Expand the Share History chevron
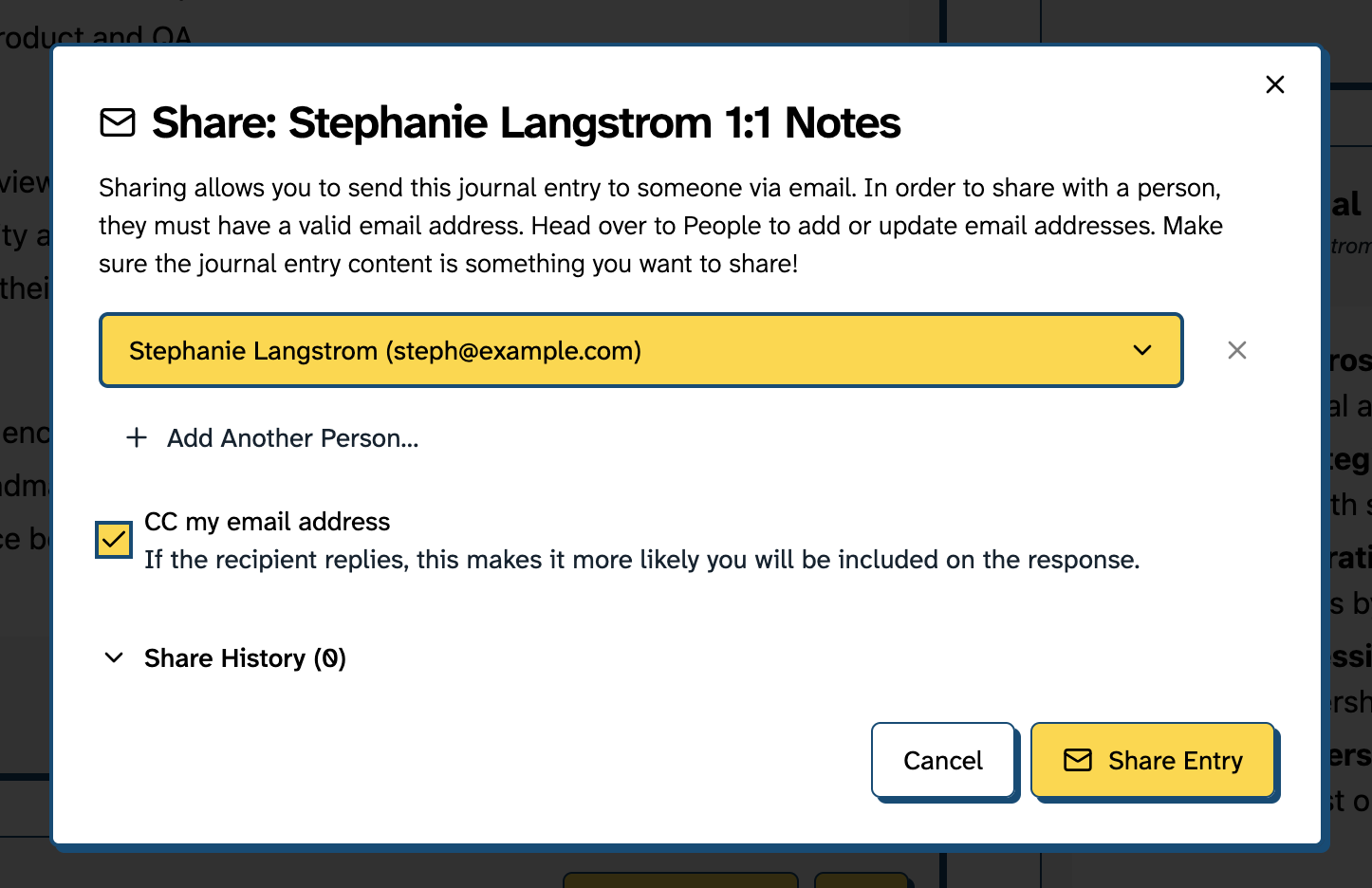Viewport: 1372px width, 888px height. click(114, 657)
